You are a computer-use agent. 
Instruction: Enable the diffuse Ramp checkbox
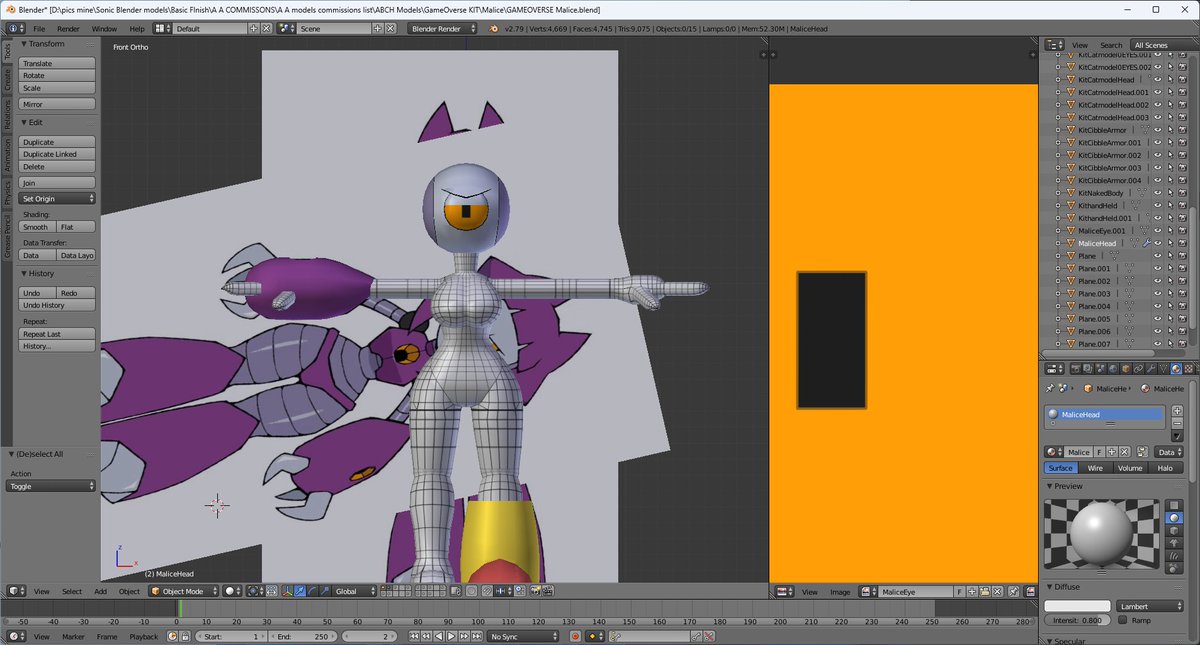[1123, 620]
